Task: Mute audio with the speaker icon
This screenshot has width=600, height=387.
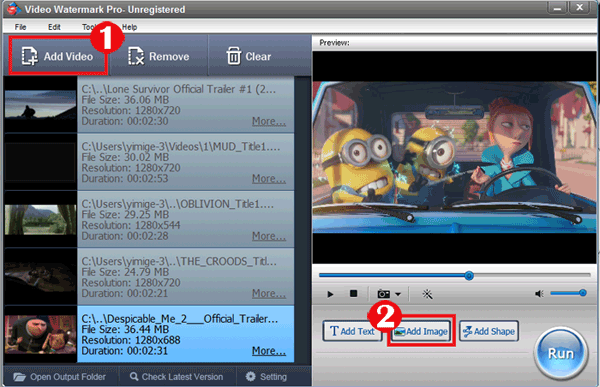Action: click(539, 294)
